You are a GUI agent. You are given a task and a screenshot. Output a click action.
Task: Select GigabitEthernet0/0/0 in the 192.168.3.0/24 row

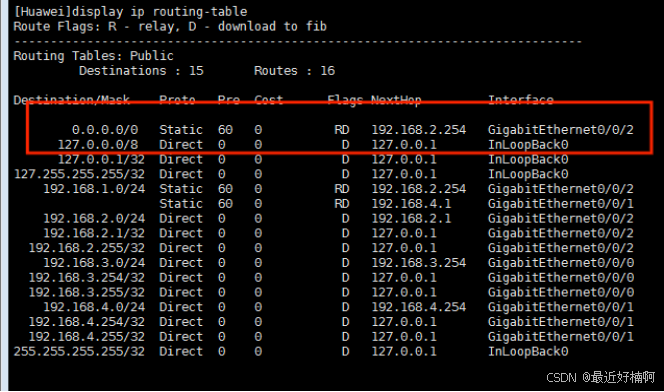561,263
